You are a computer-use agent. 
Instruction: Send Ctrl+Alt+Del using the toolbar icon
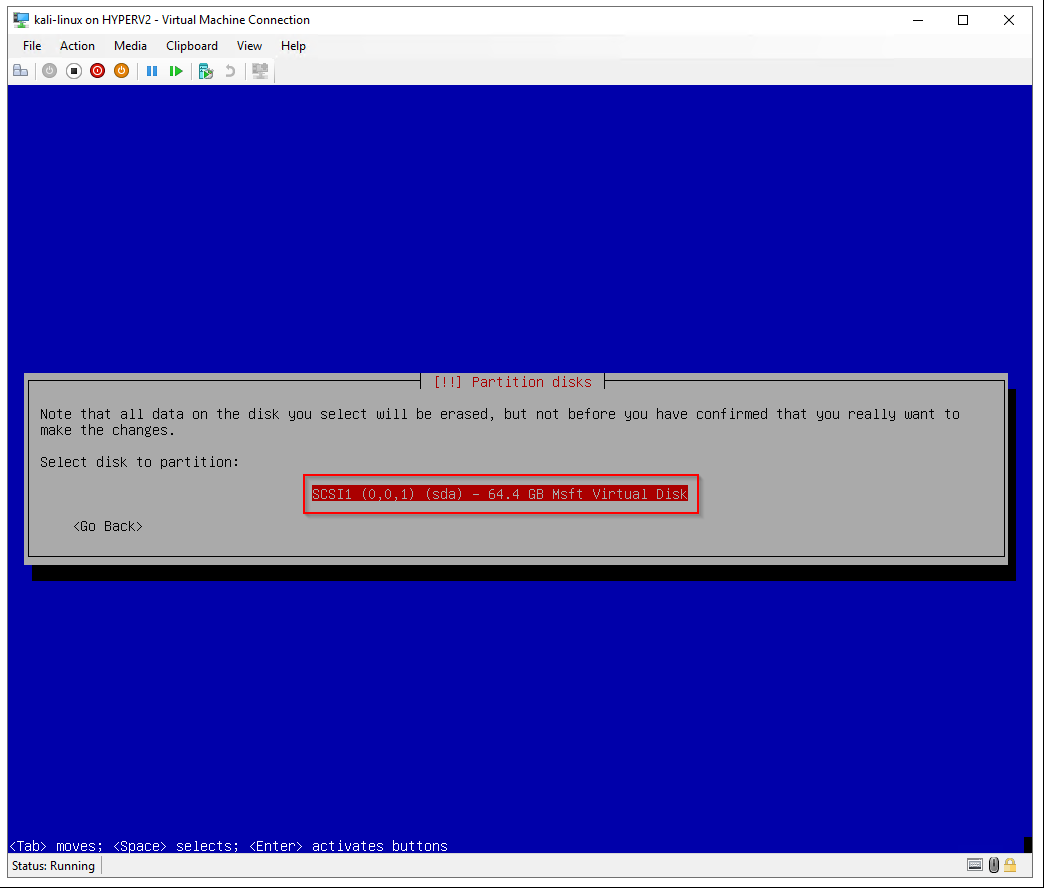[20, 71]
